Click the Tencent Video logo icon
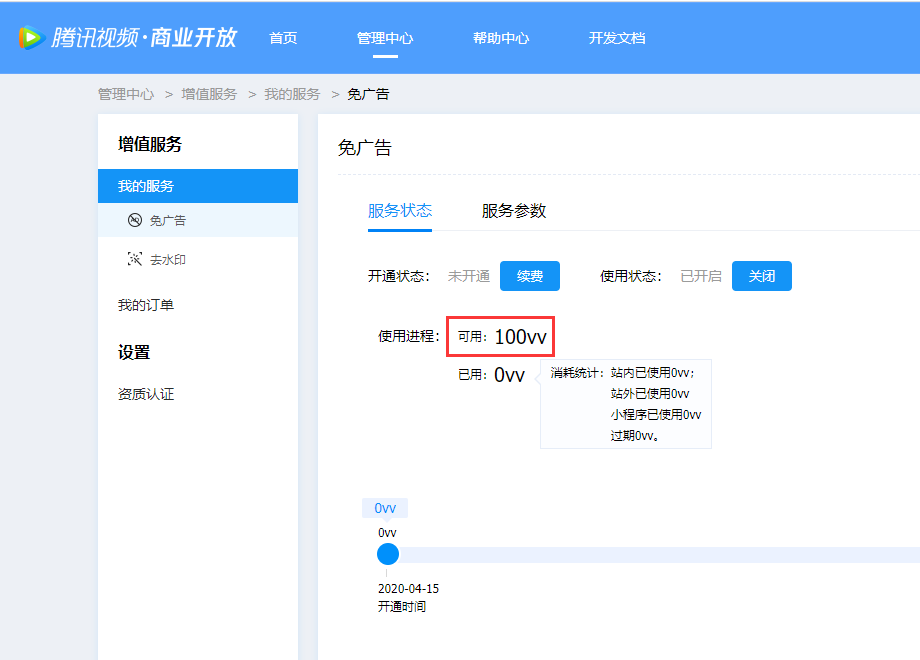 (x=31, y=38)
